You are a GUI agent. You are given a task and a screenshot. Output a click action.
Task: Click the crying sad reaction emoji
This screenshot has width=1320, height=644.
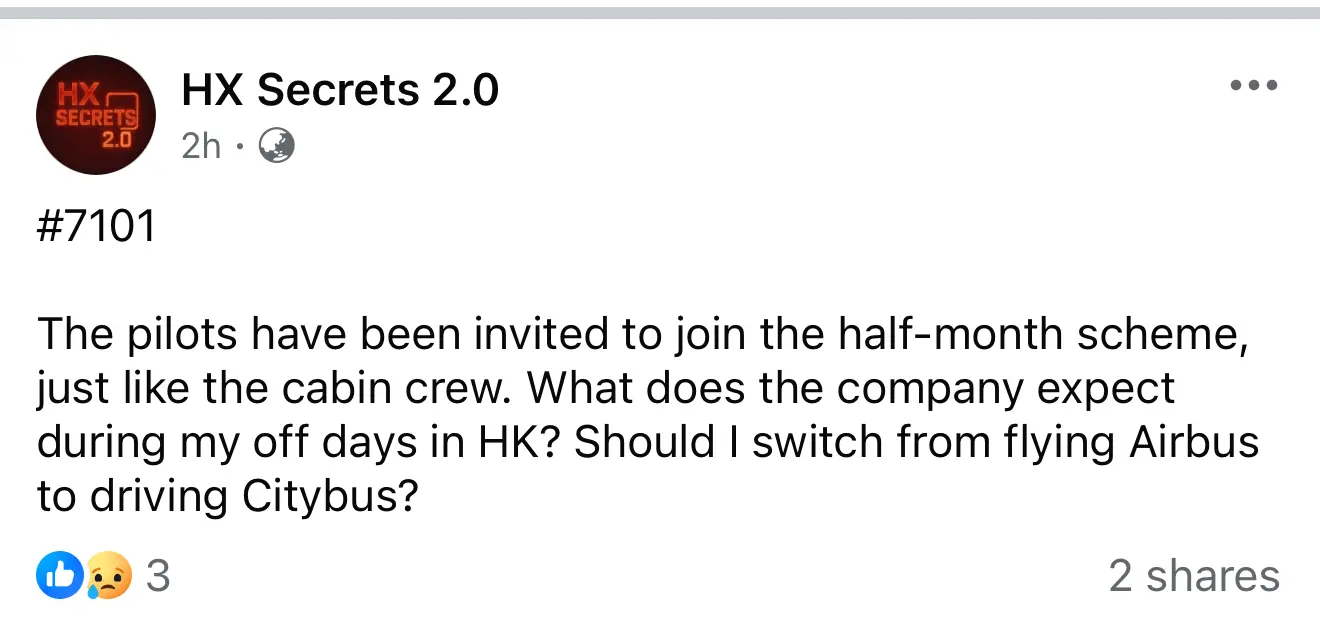(109, 577)
